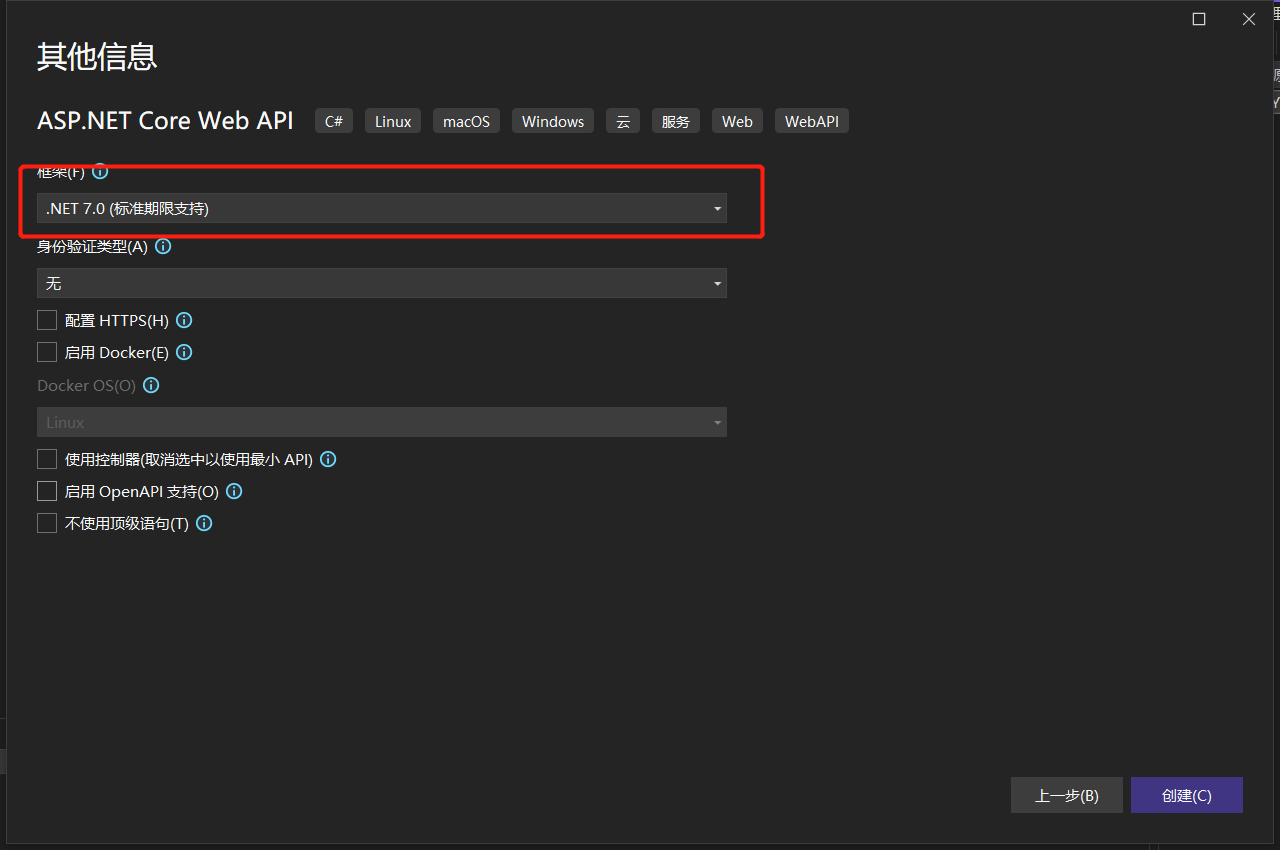Click the 创建(C) button
This screenshot has height=850, width=1280.
[1187, 795]
